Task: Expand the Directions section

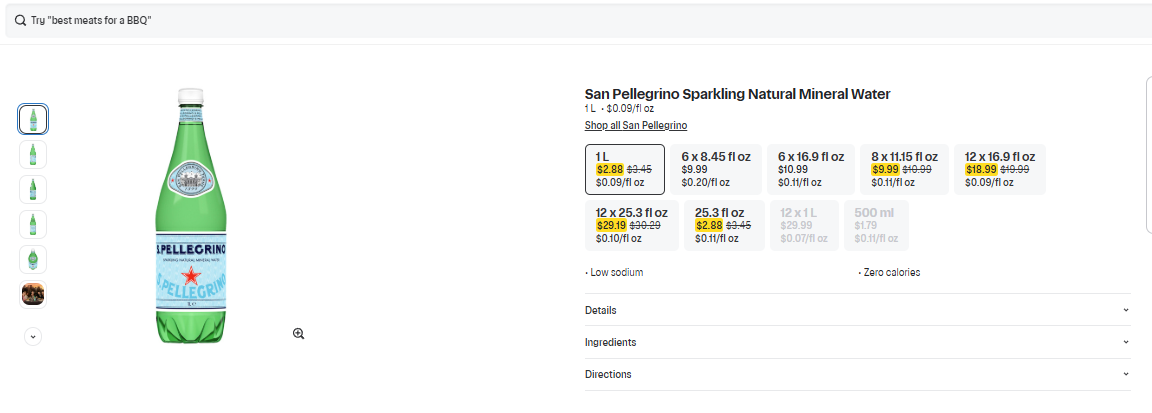Action: (x=857, y=374)
